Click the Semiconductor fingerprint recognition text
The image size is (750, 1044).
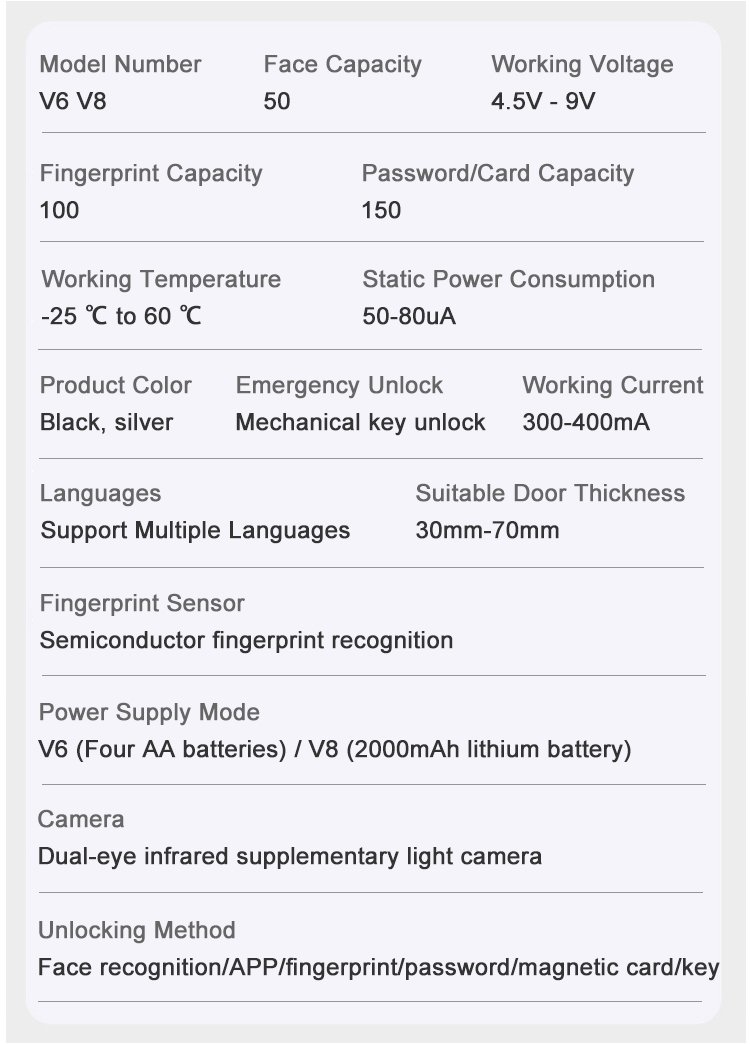[x=246, y=641]
